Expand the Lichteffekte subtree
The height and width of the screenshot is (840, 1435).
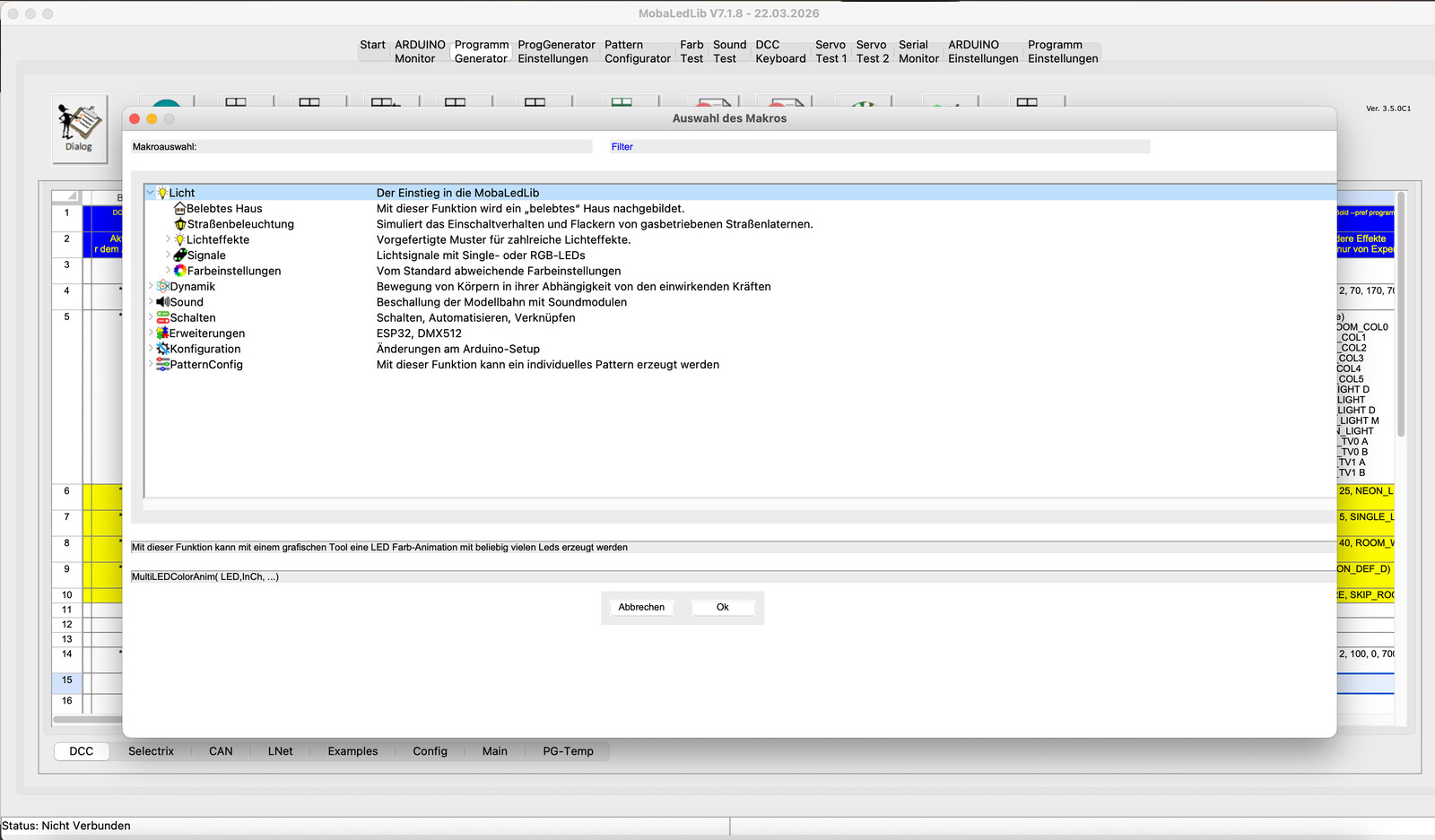tap(168, 239)
